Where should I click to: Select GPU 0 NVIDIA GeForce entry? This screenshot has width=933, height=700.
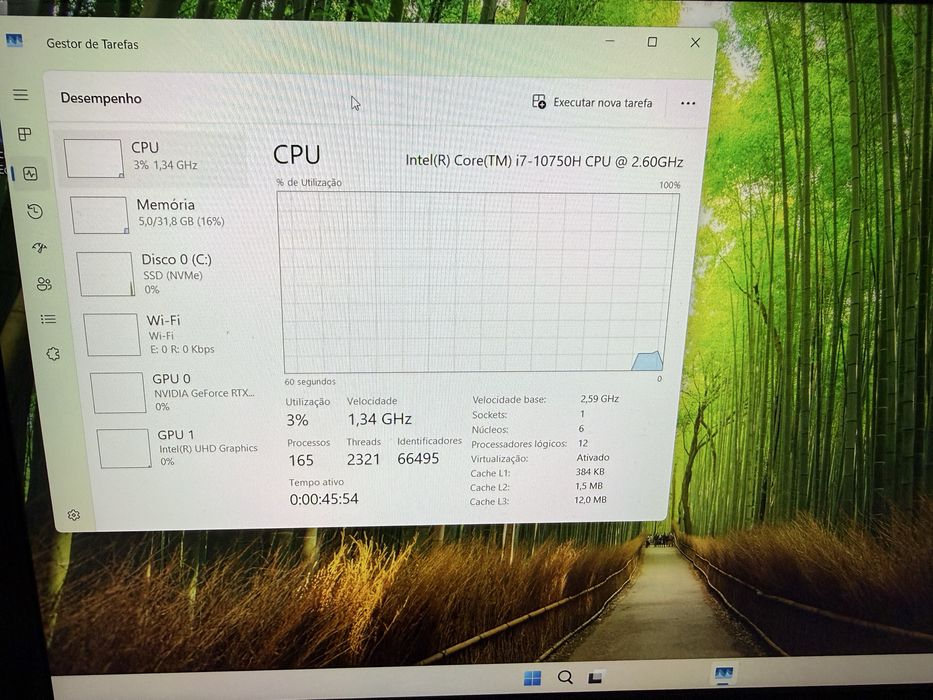(176, 392)
